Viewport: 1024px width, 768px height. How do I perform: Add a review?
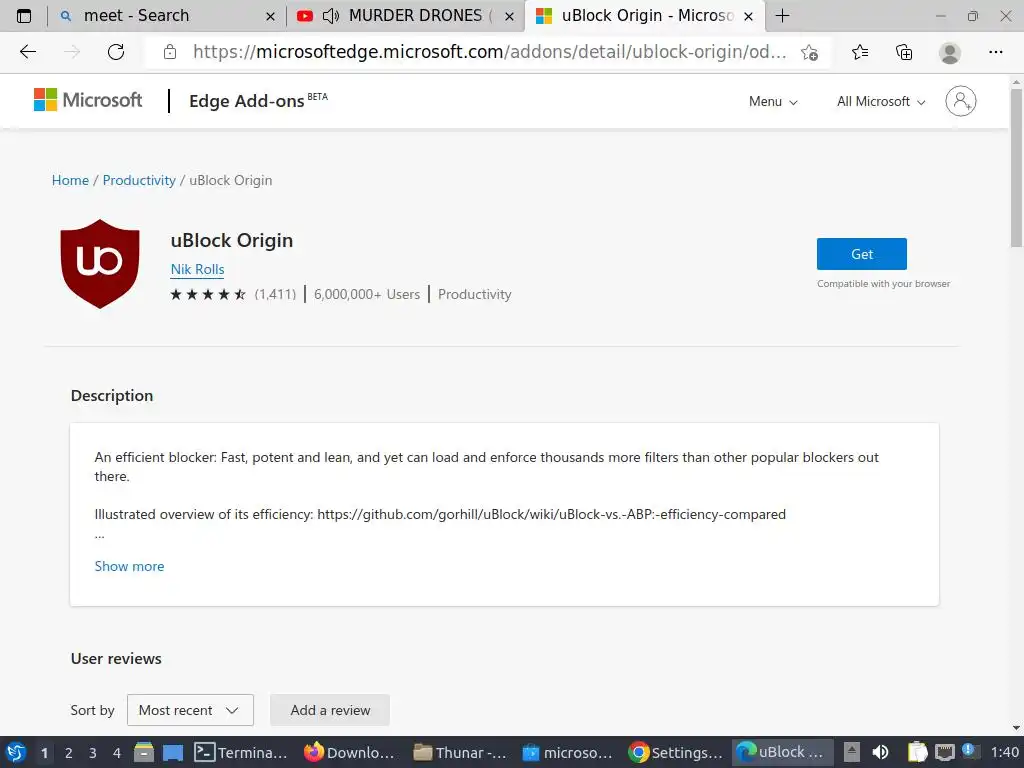[330, 710]
